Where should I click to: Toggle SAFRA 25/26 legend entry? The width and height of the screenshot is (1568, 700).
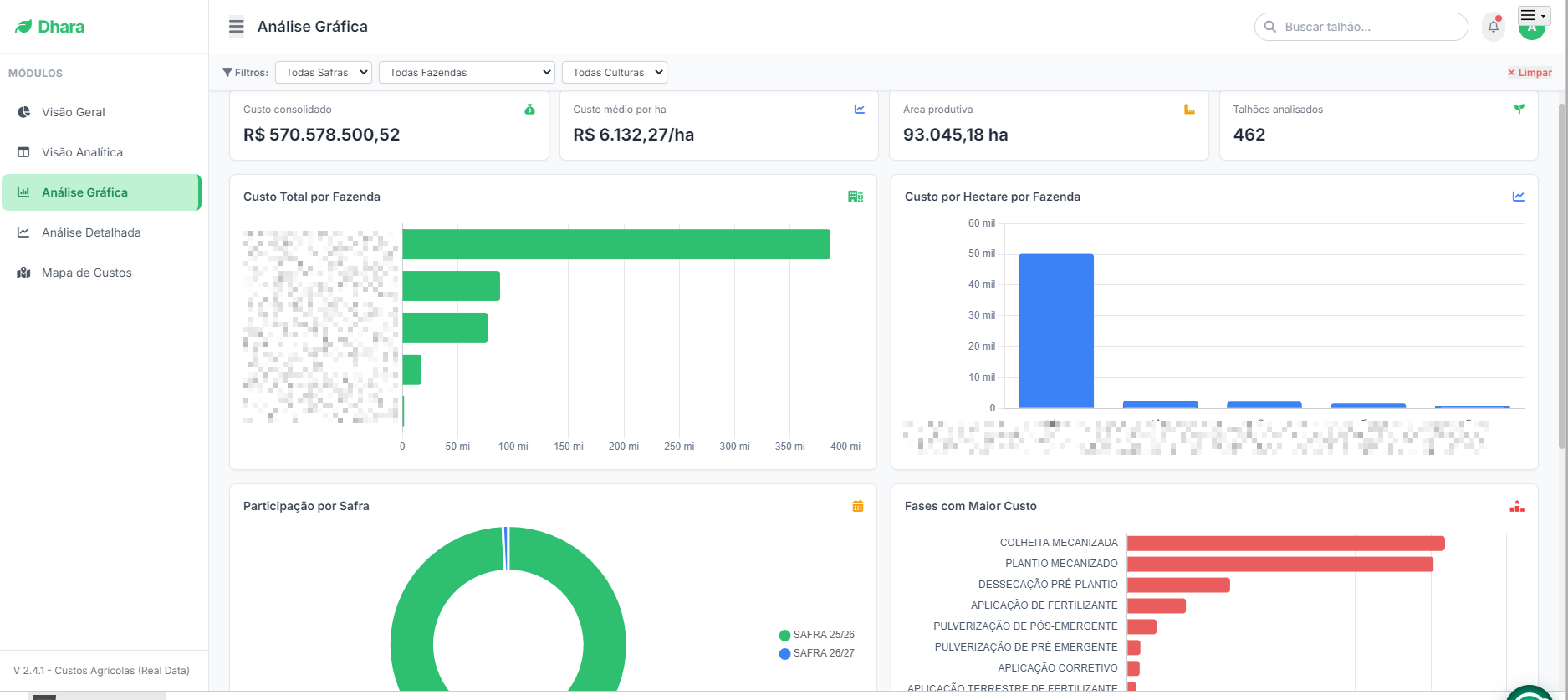pos(817,635)
